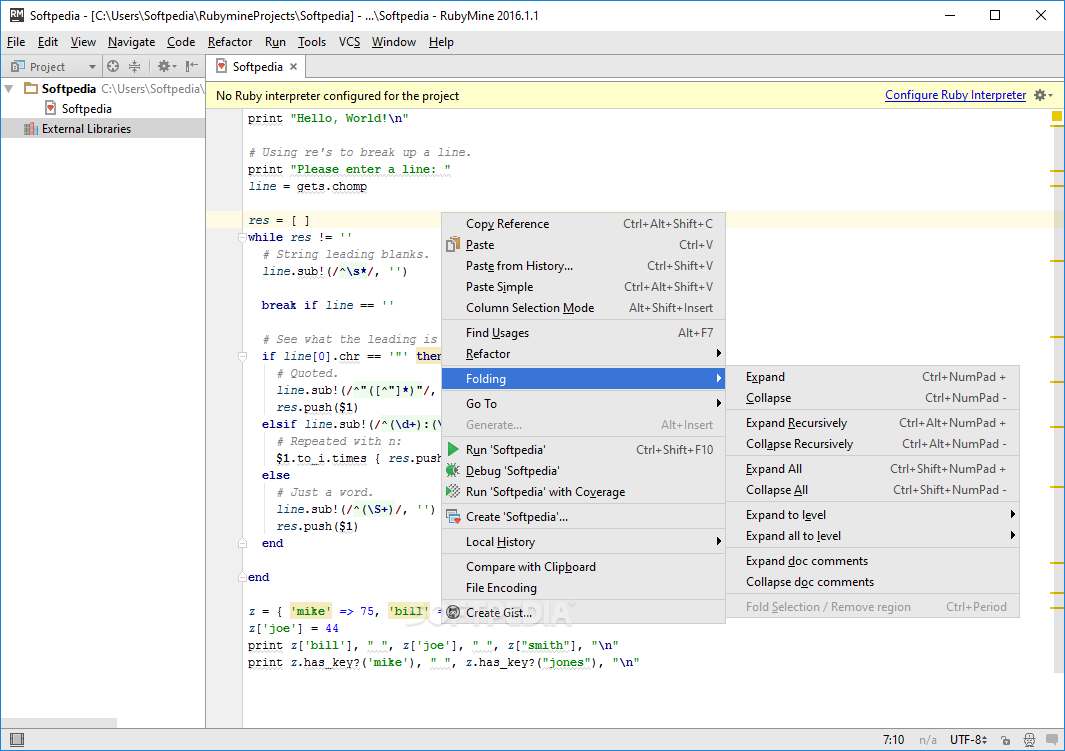1065x751 pixels.
Task: Open the Project panel gear settings
Action: pos(166,67)
